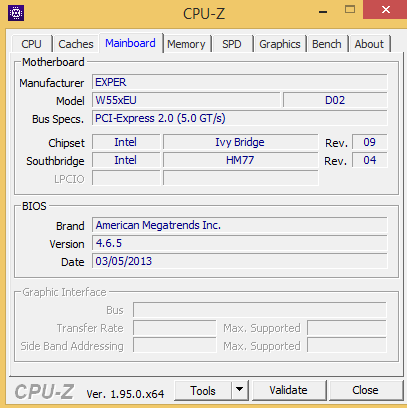Close window using red X button
Image resolution: width=407 pixels, height=408 pixels.
click(x=386, y=10)
